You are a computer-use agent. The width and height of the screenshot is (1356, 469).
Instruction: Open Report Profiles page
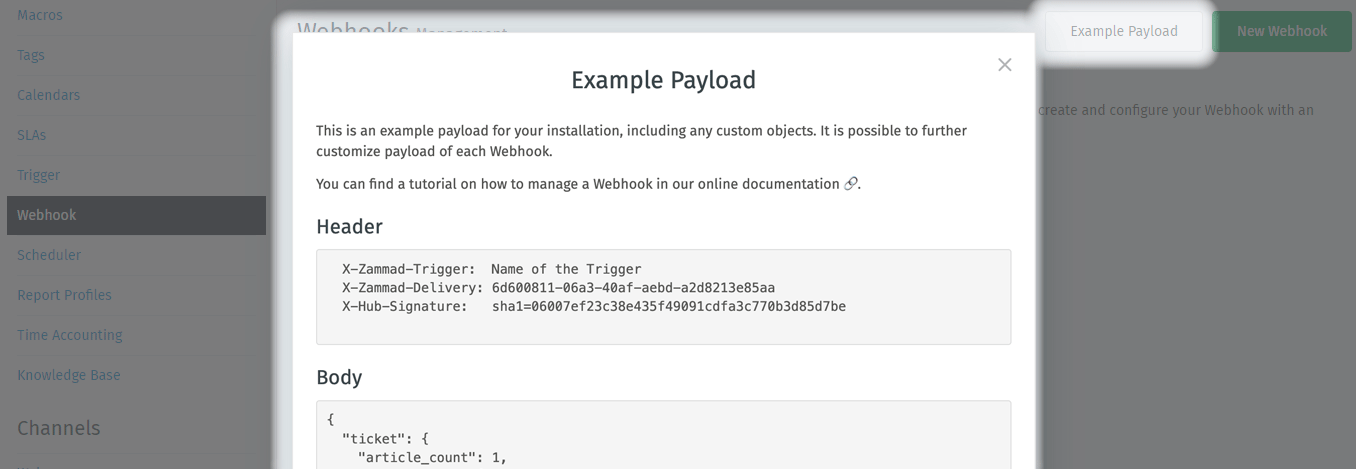point(64,295)
